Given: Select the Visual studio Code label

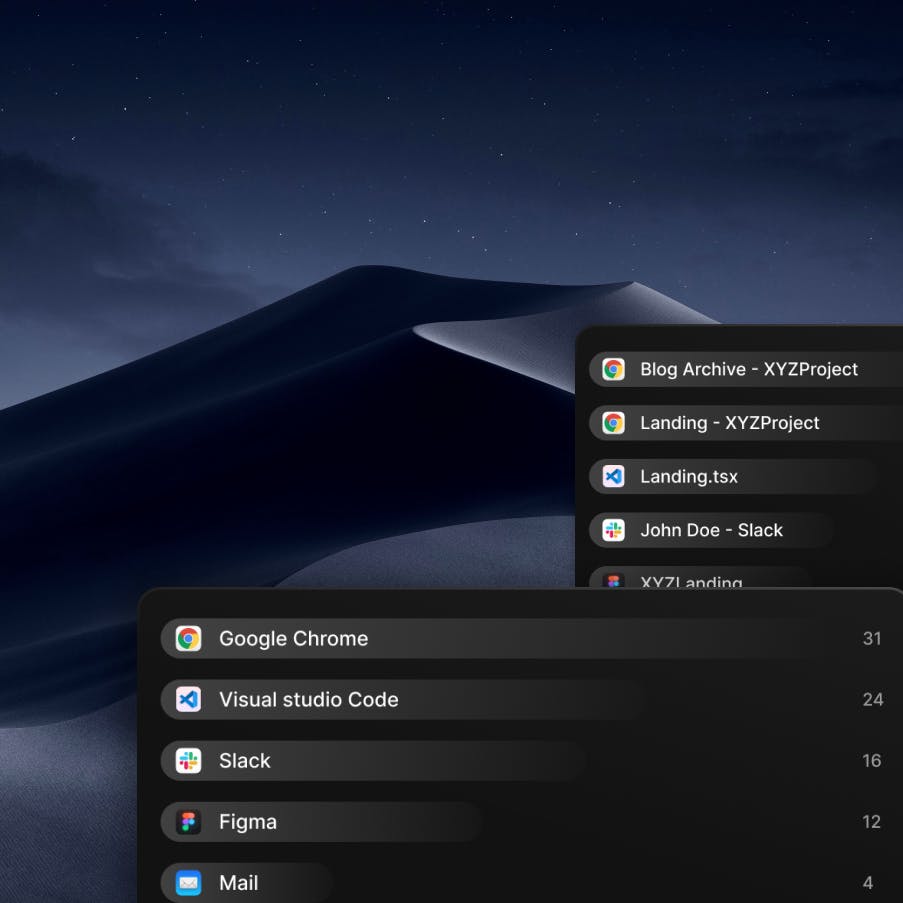Looking at the screenshot, I should 309,700.
